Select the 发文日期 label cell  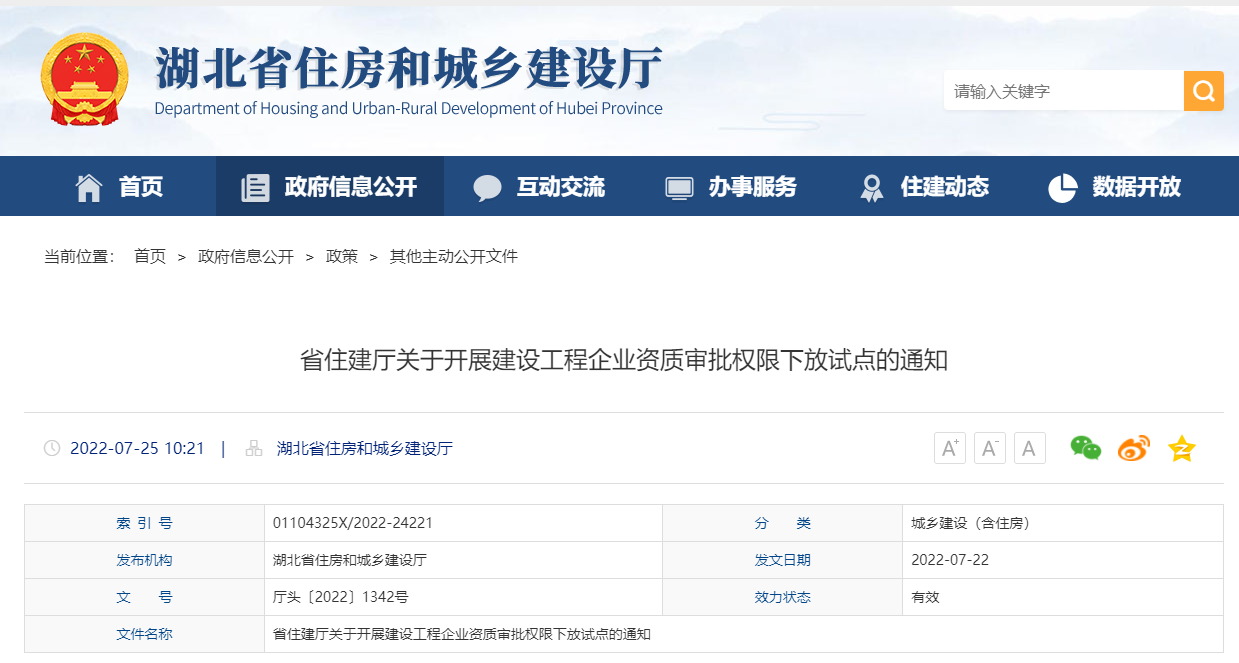[x=782, y=560]
